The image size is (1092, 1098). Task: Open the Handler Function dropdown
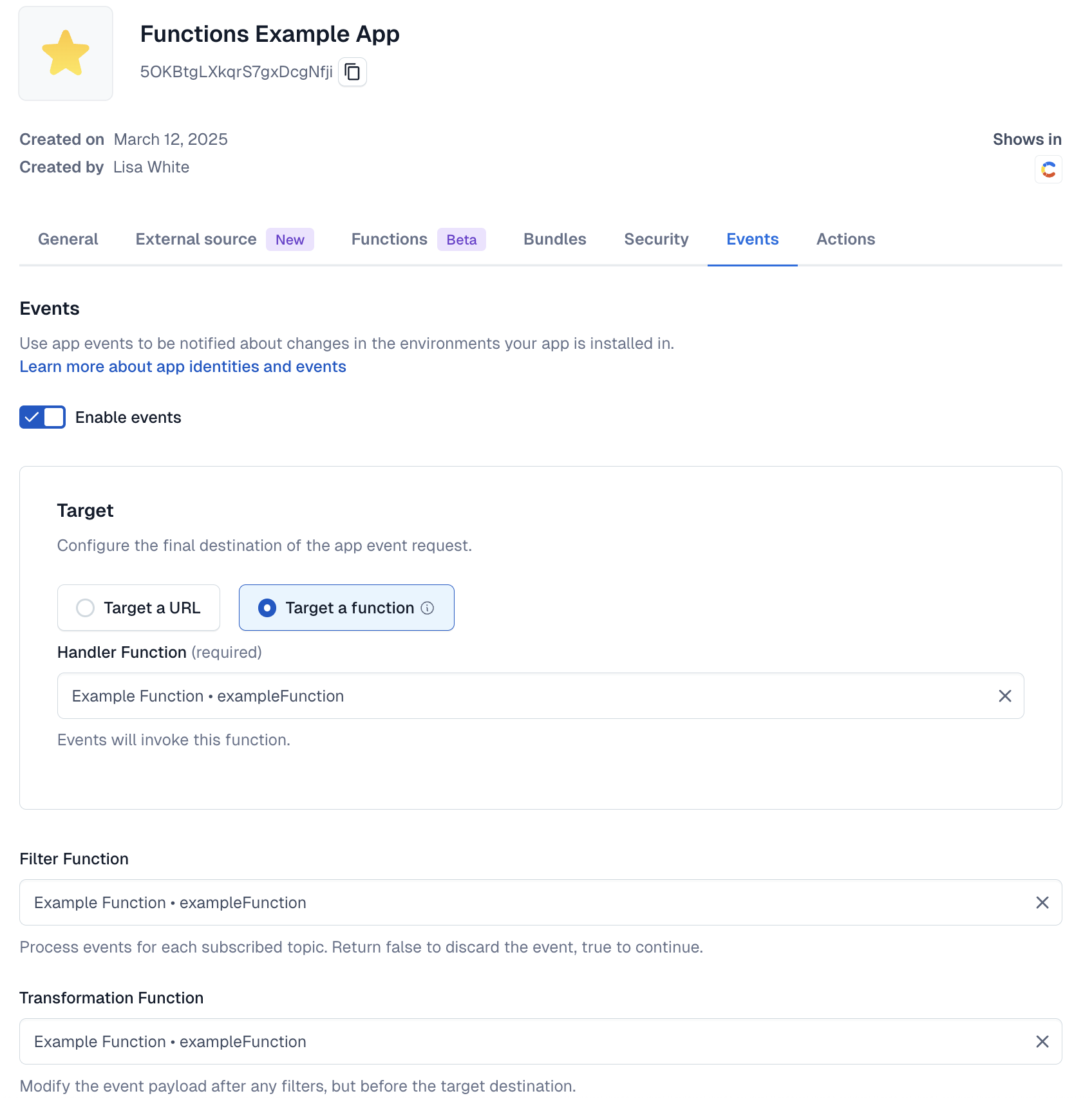[515, 696]
